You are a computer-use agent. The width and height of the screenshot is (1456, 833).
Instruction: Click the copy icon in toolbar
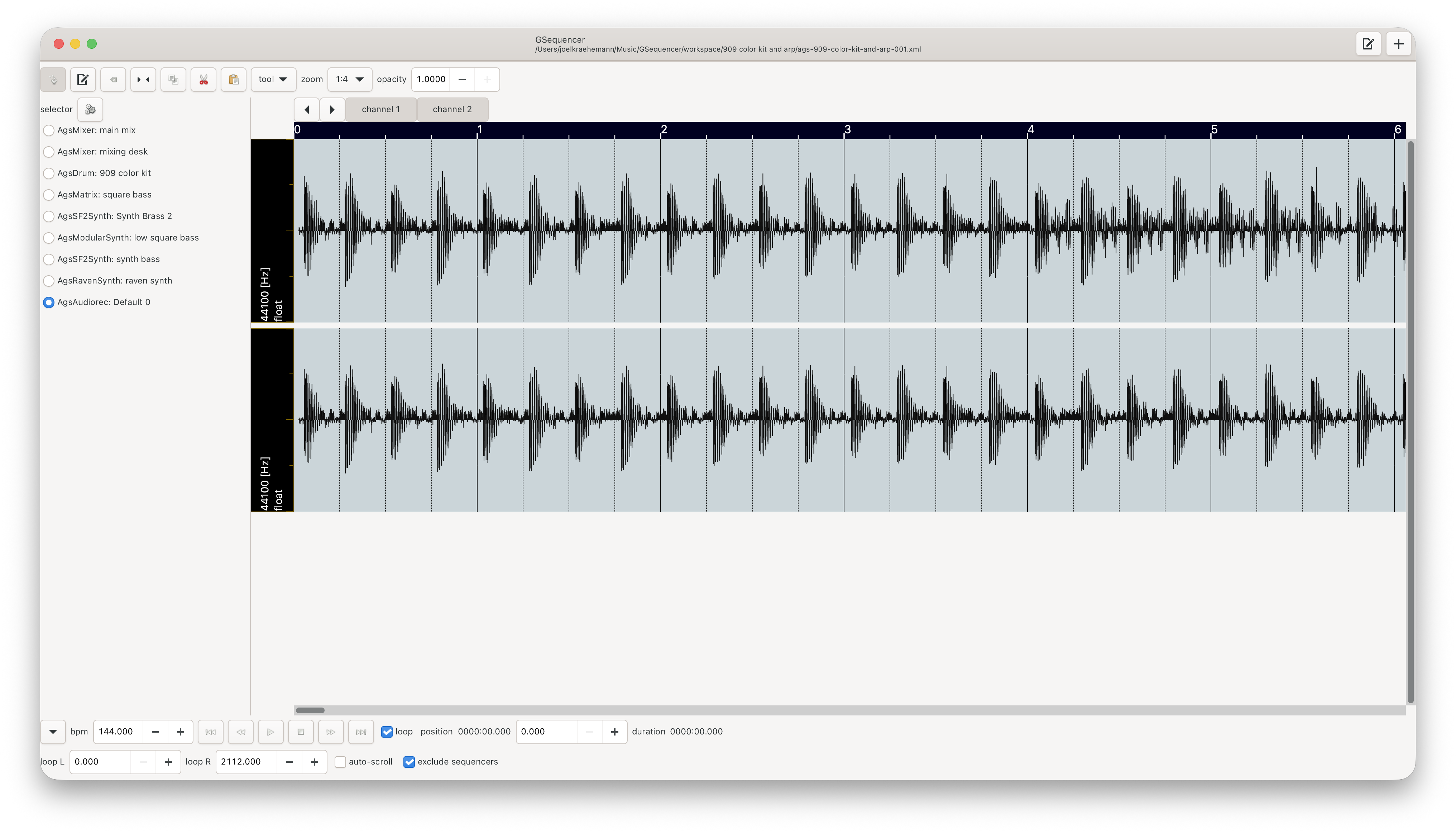pyautogui.click(x=173, y=80)
